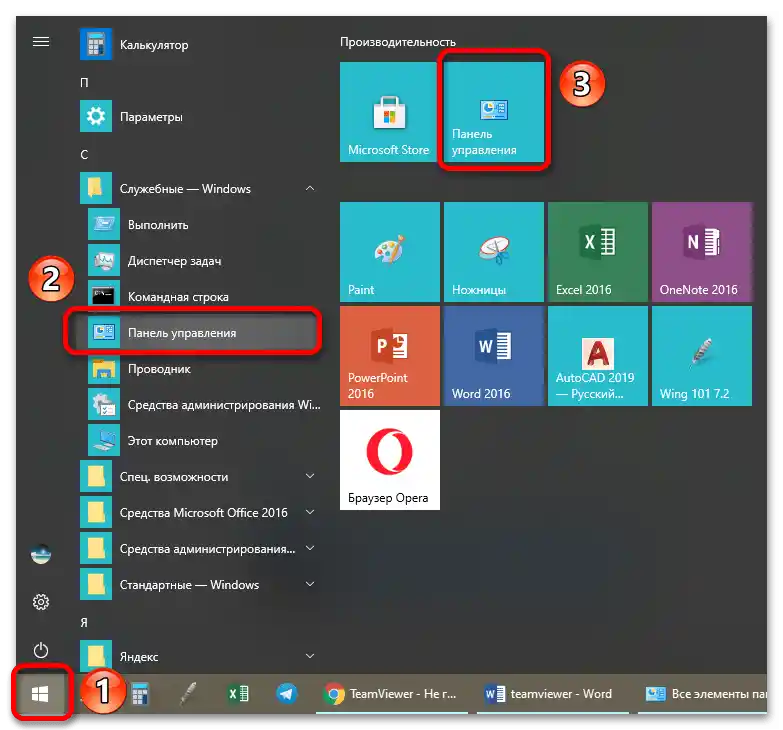The image size is (783, 730).
Task: Click the Производительность group header
Action: [x=397, y=42]
